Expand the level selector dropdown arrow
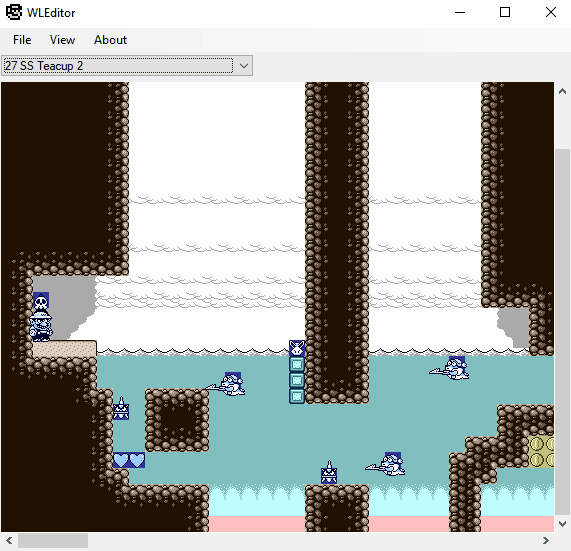 click(244, 66)
